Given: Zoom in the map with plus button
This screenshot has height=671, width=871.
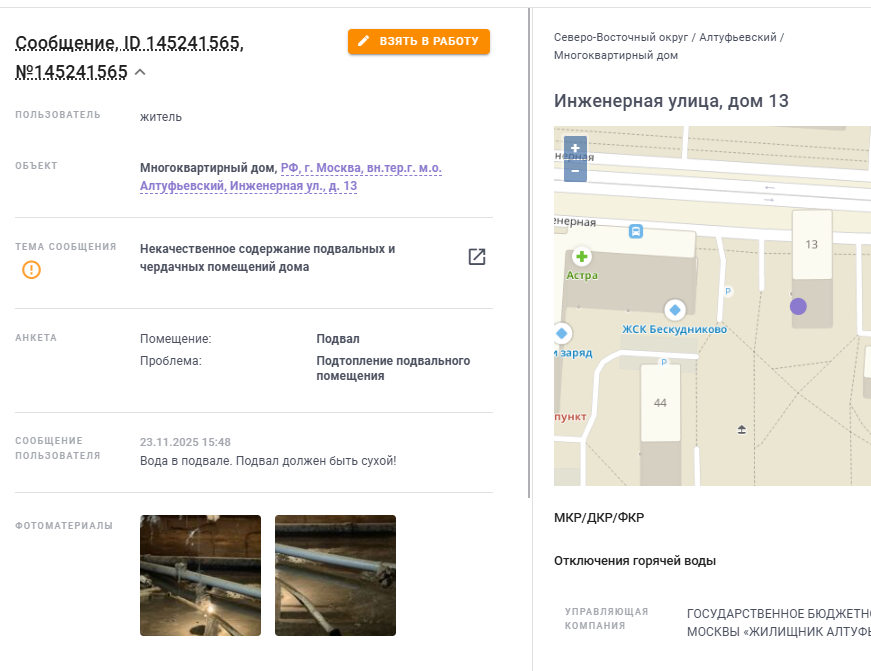Looking at the screenshot, I should 575,148.
